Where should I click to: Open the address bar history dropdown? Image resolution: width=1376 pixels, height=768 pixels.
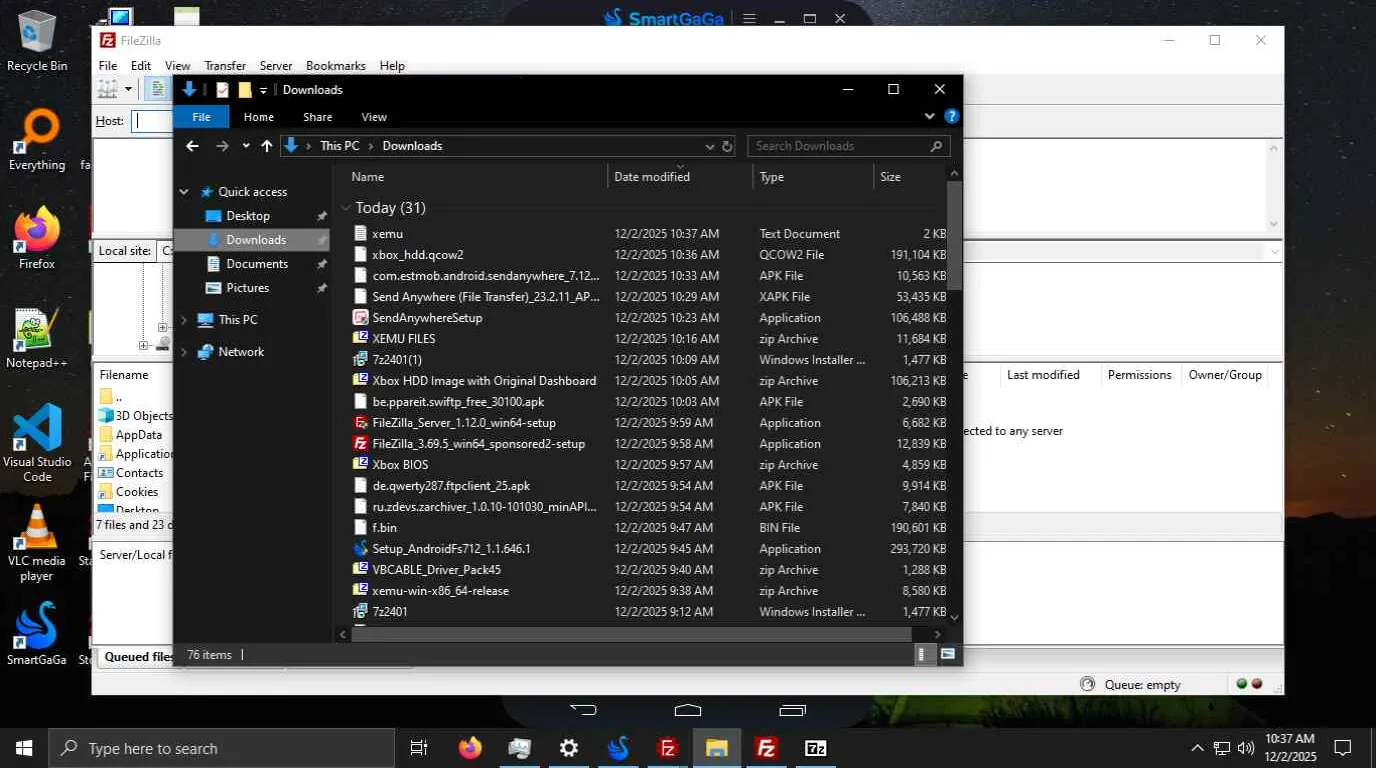[709, 146]
